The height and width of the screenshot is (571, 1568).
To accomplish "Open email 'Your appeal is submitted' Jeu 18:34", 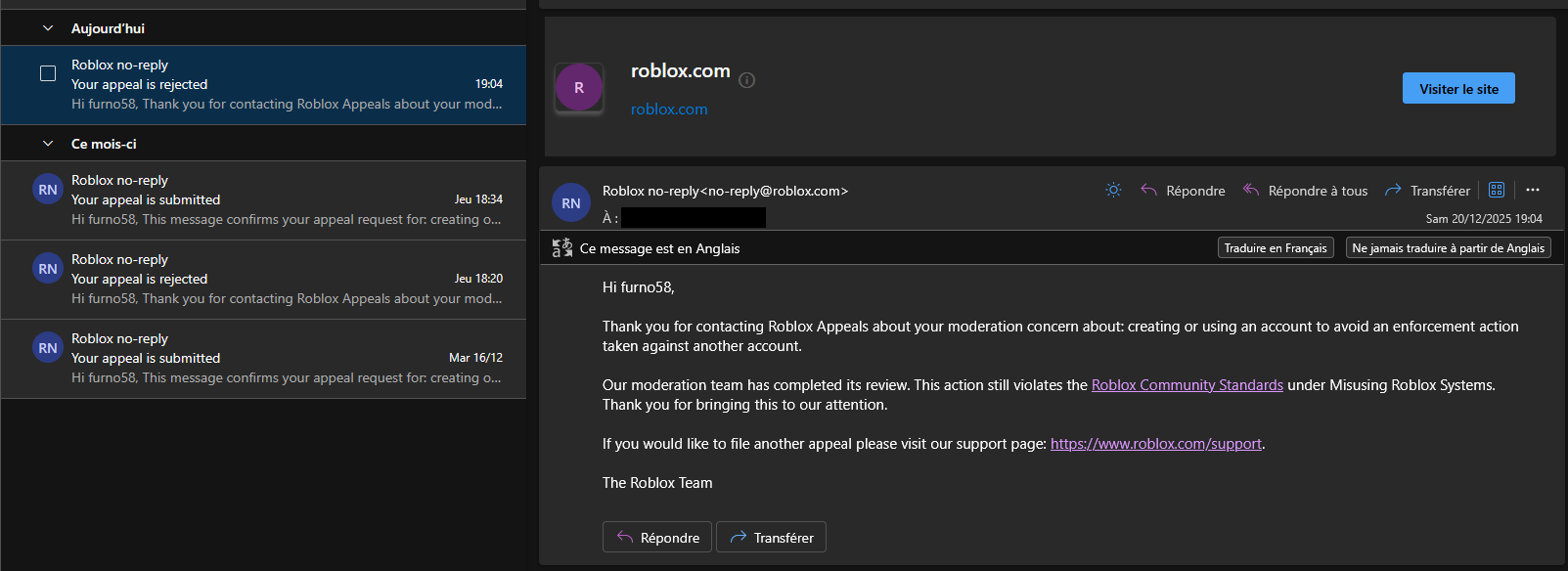I will [263, 200].
